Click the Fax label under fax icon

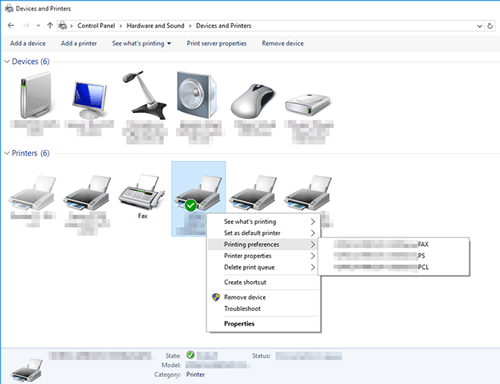point(143,216)
